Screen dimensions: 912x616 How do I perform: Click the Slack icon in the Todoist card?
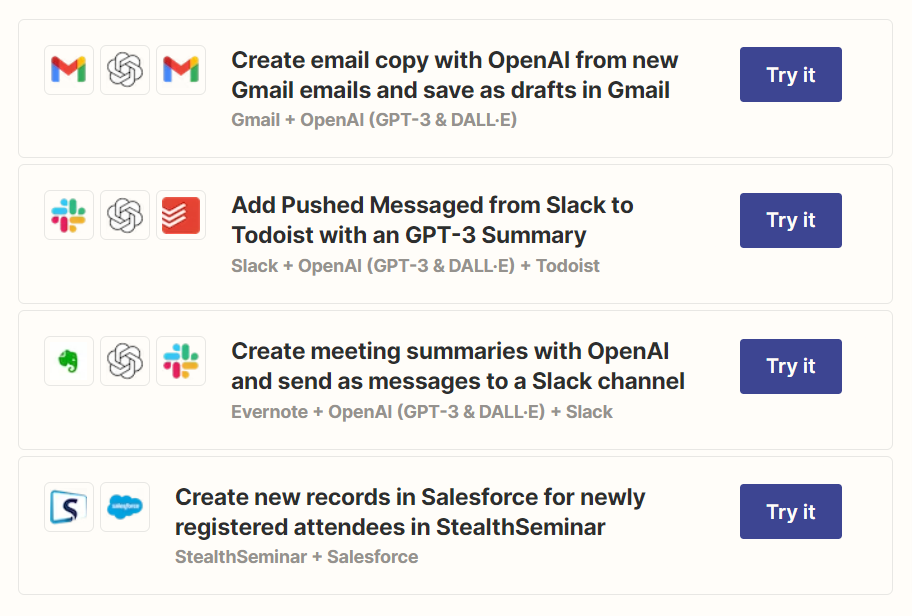(x=69, y=215)
